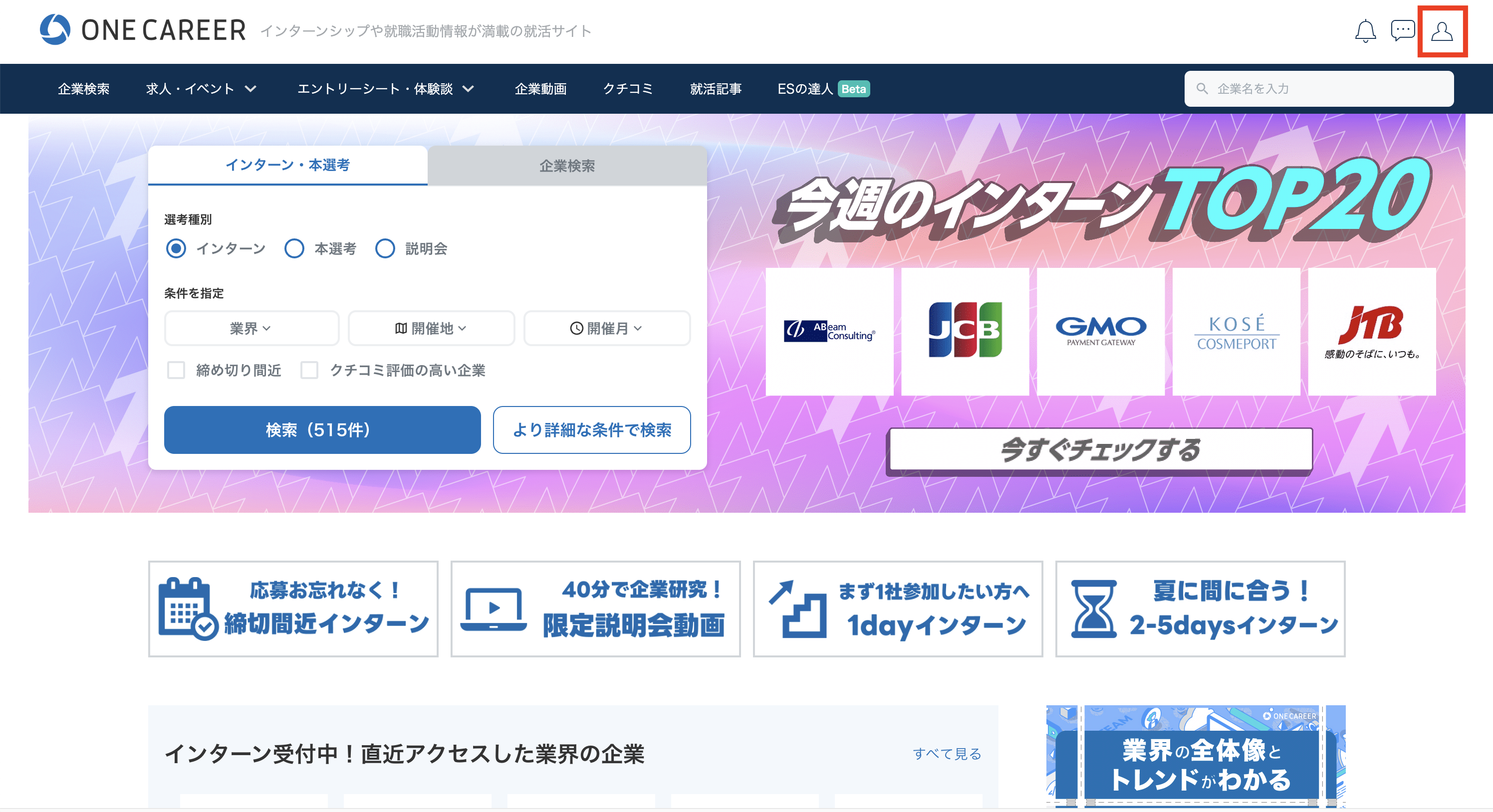
Task: Expand the 業界 dropdown
Action: (x=251, y=328)
